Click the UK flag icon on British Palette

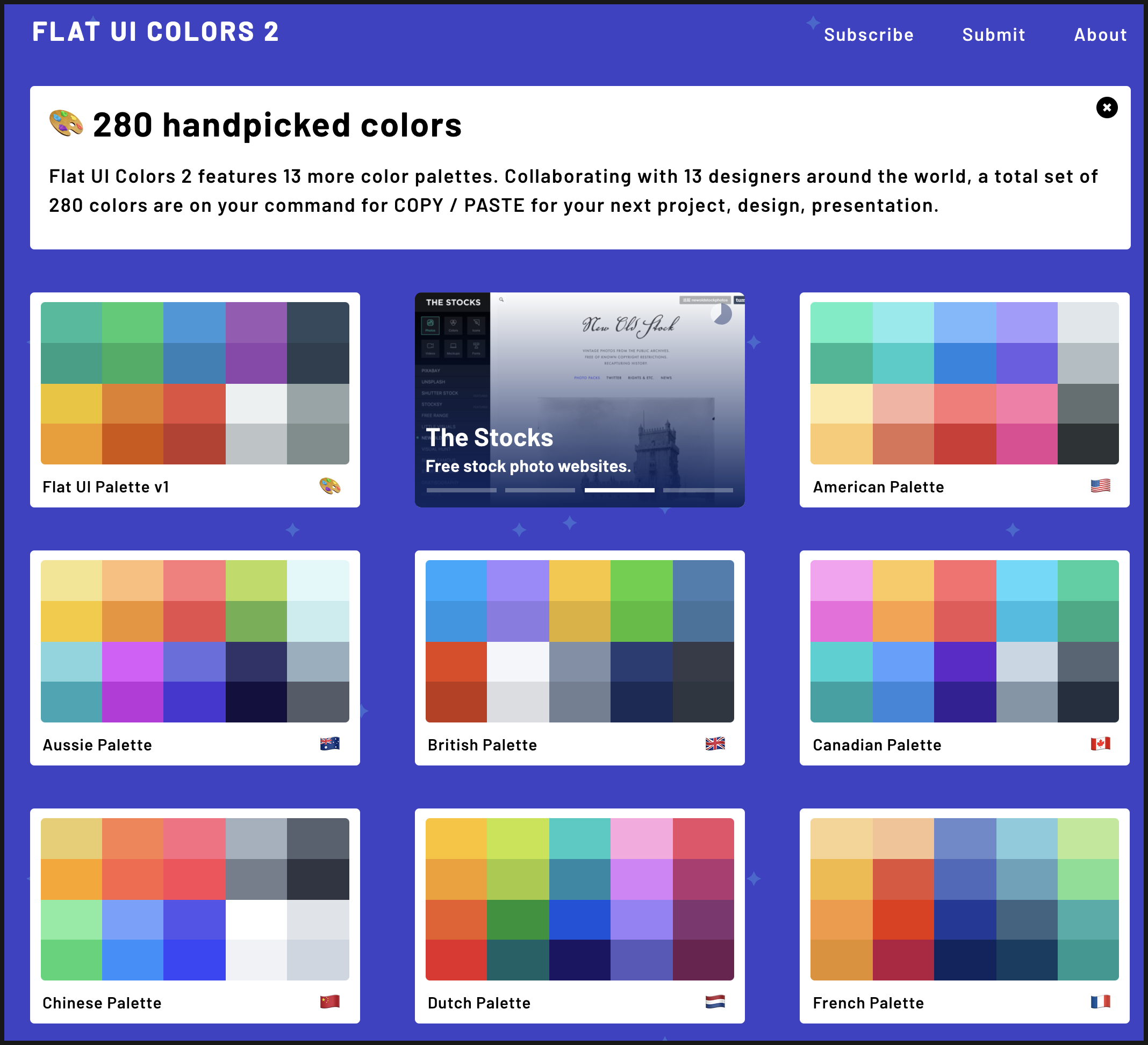[x=715, y=744]
